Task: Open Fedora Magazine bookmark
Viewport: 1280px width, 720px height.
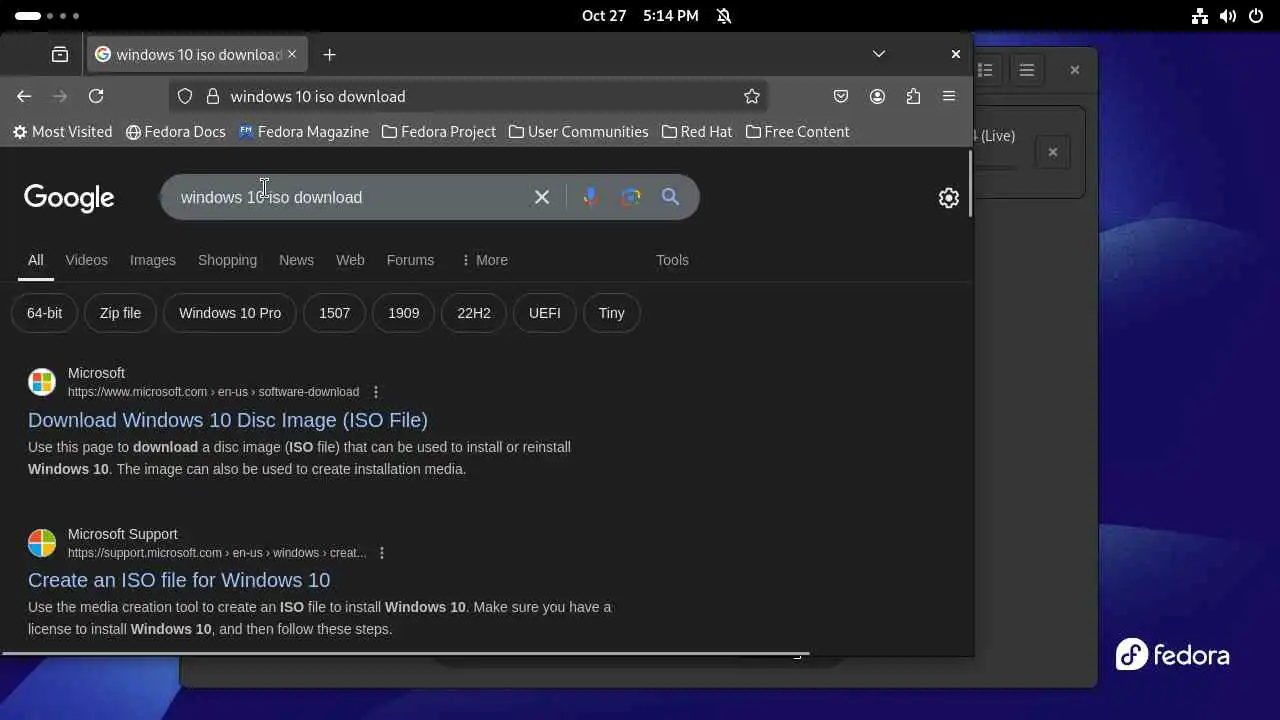Action: coord(303,132)
